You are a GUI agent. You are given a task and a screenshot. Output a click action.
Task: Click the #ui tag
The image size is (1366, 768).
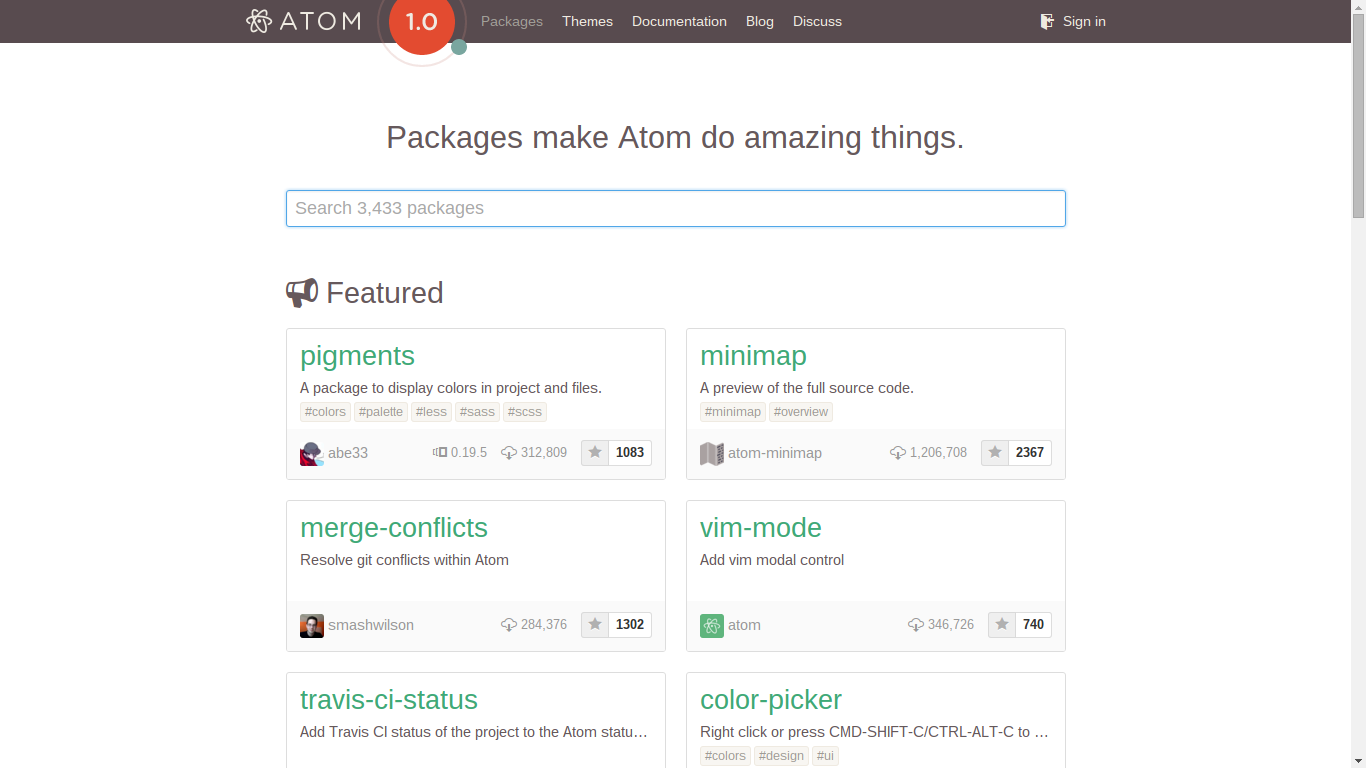coord(825,756)
